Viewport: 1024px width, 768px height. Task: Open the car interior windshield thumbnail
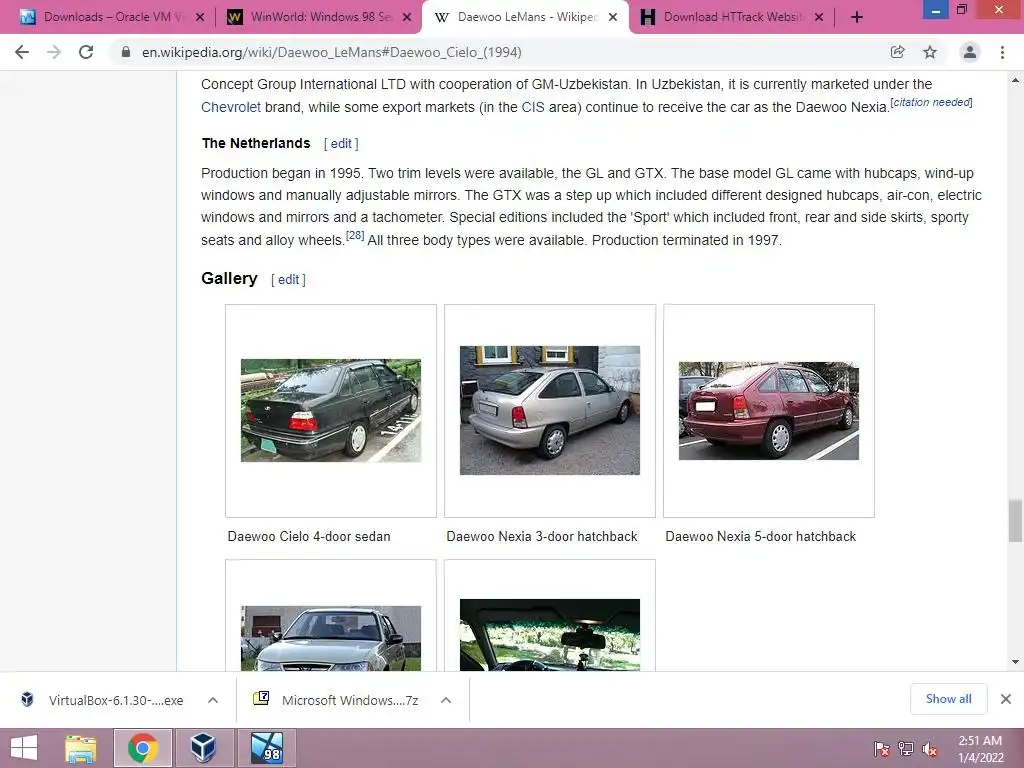(550, 635)
